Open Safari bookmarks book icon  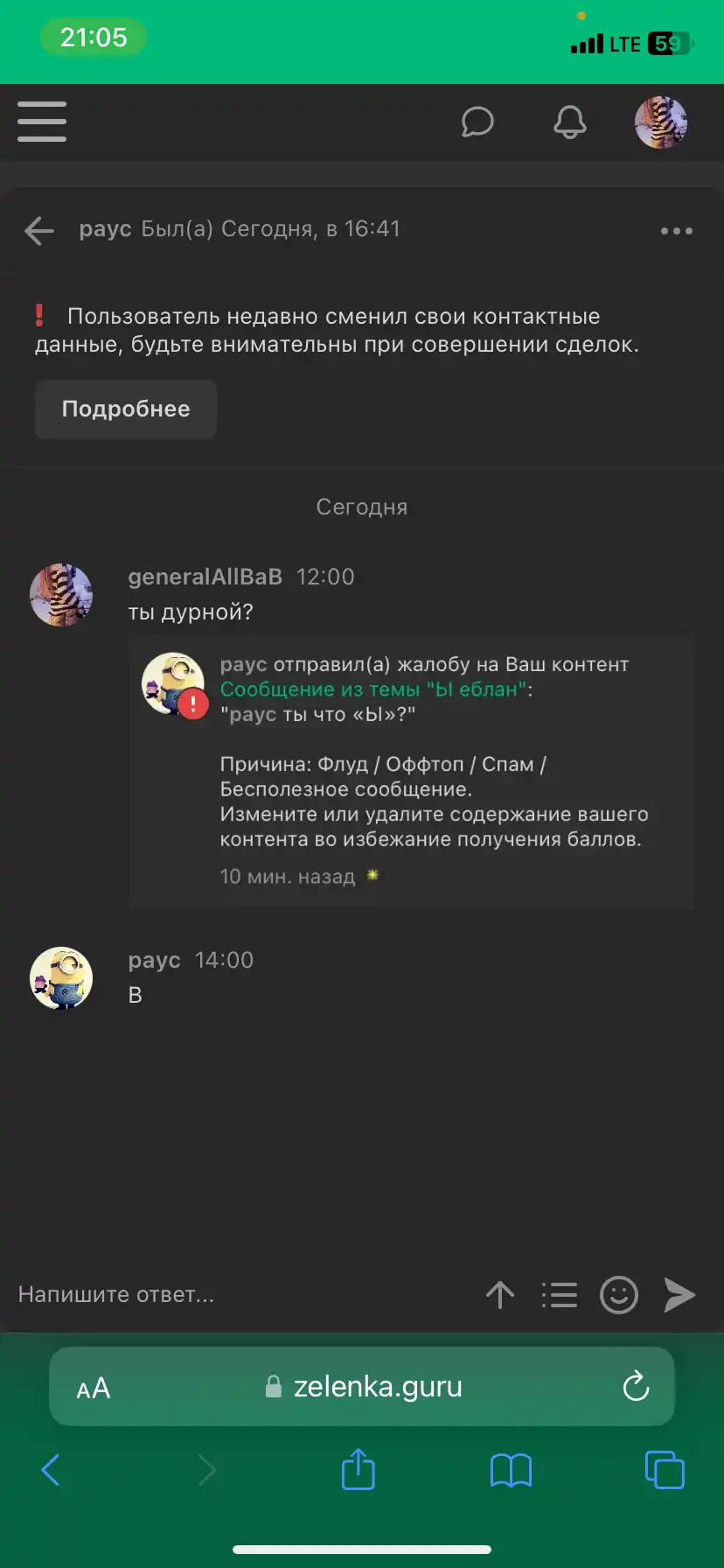coord(512,1471)
